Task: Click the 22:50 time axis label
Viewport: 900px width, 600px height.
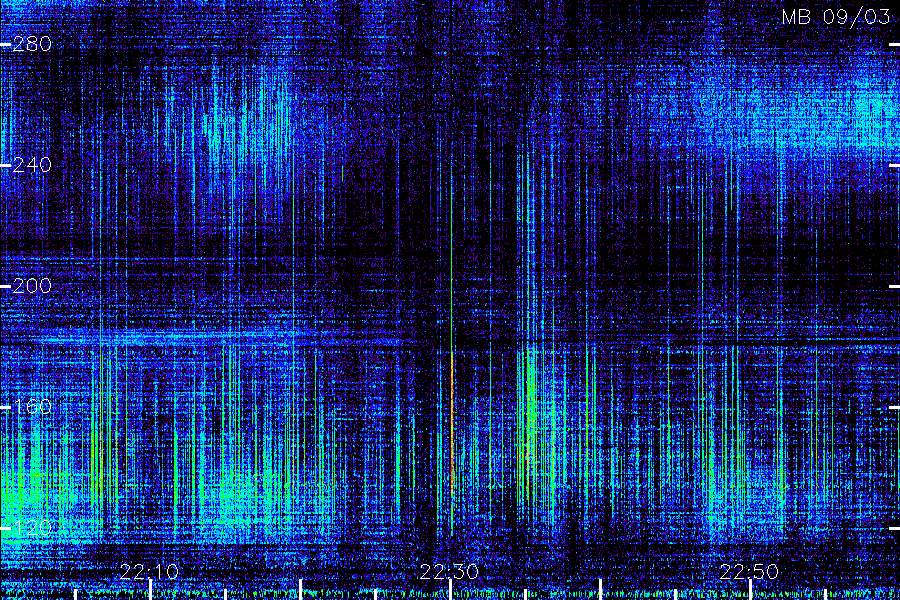Action: (749, 571)
